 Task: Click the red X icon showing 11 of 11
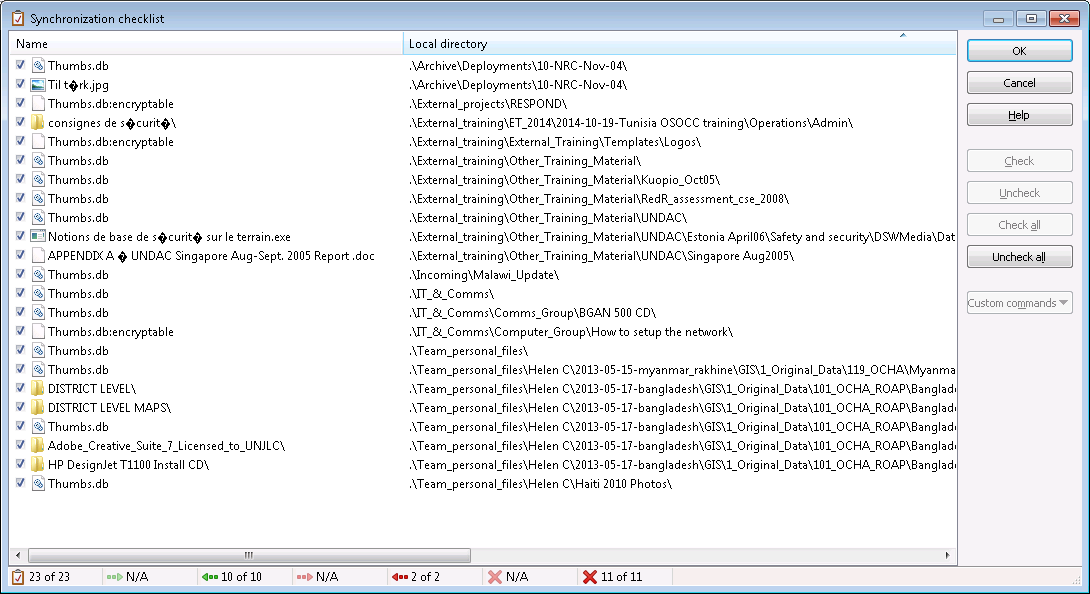coord(589,576)
